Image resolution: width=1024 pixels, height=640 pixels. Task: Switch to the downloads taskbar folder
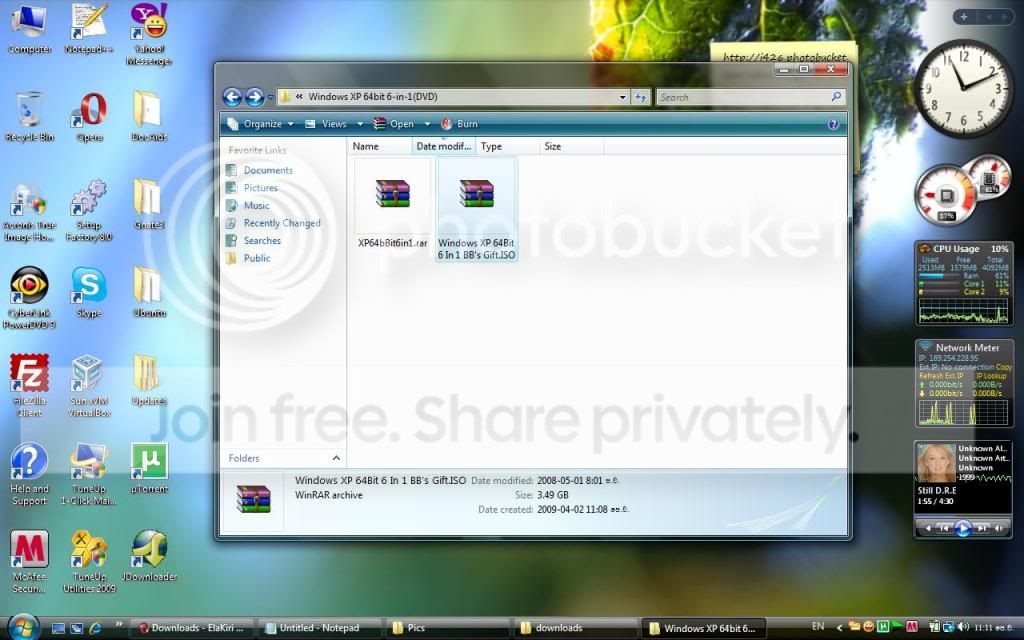click(x=575, y=628)
